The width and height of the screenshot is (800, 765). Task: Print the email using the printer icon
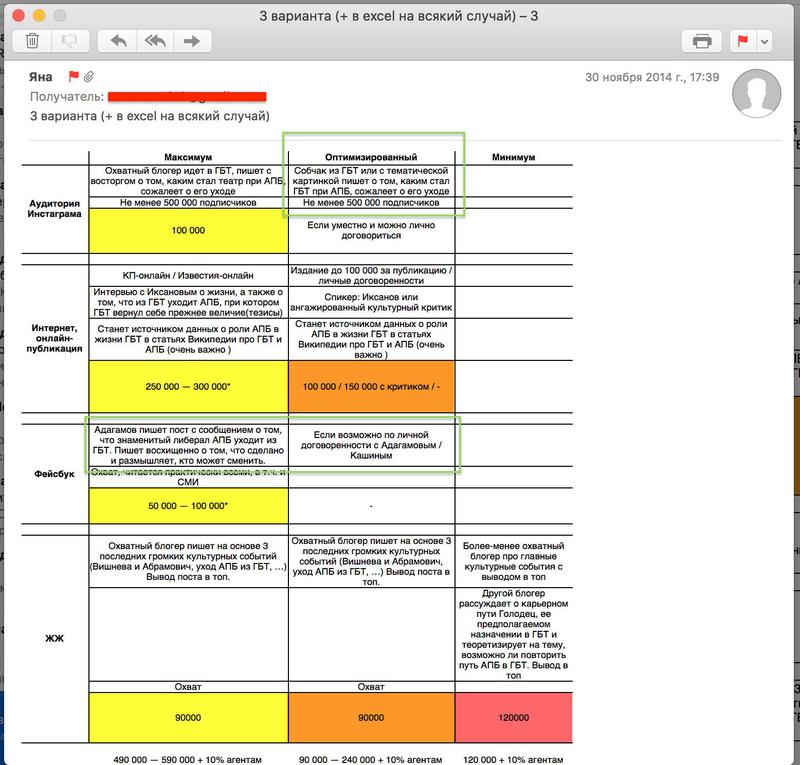[x=702, y=41]
